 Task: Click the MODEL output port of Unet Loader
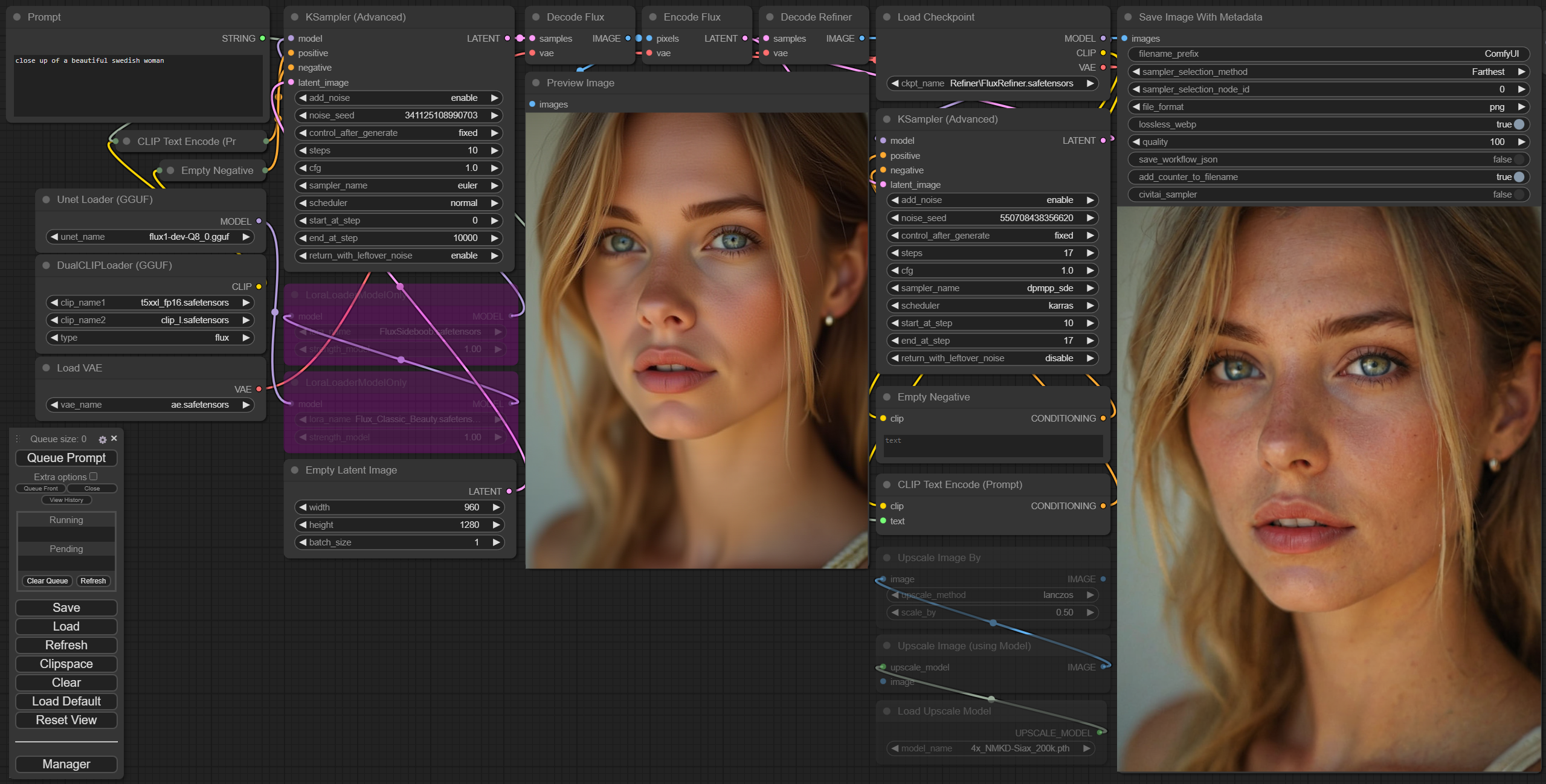pyautogui.click(x=259, y=221)
